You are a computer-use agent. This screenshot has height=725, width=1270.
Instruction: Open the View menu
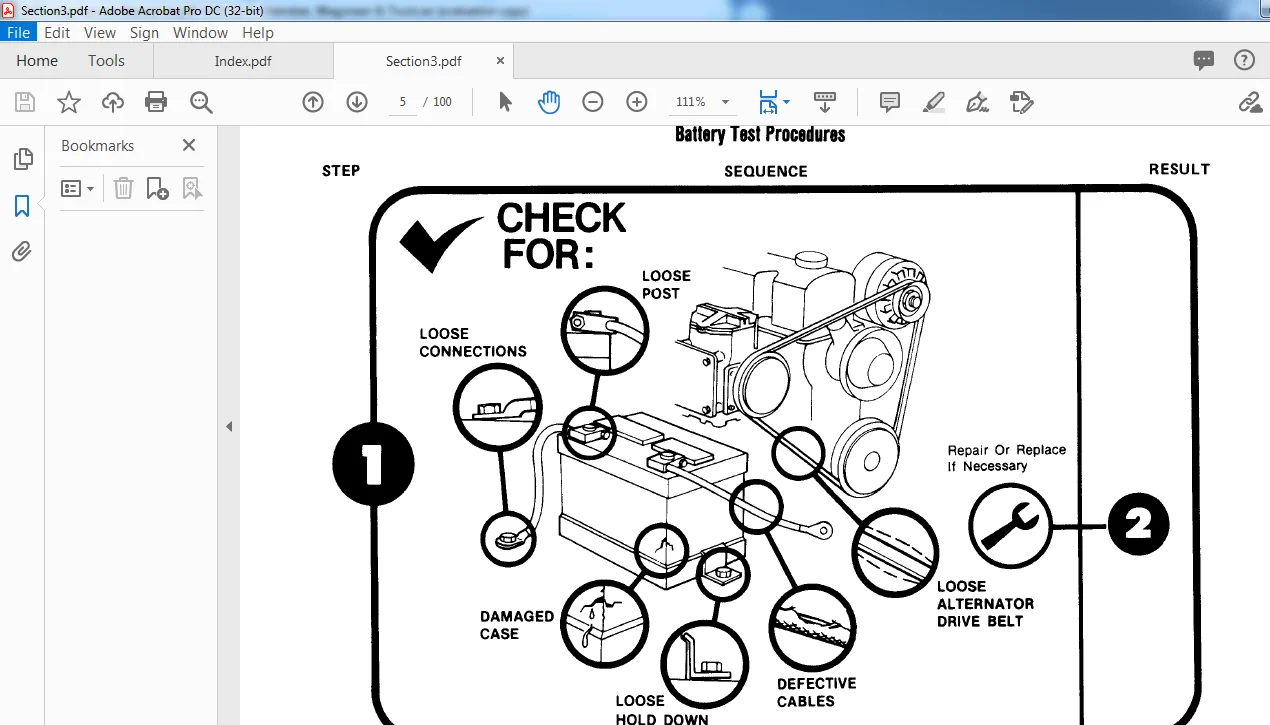tap(100, 32)
